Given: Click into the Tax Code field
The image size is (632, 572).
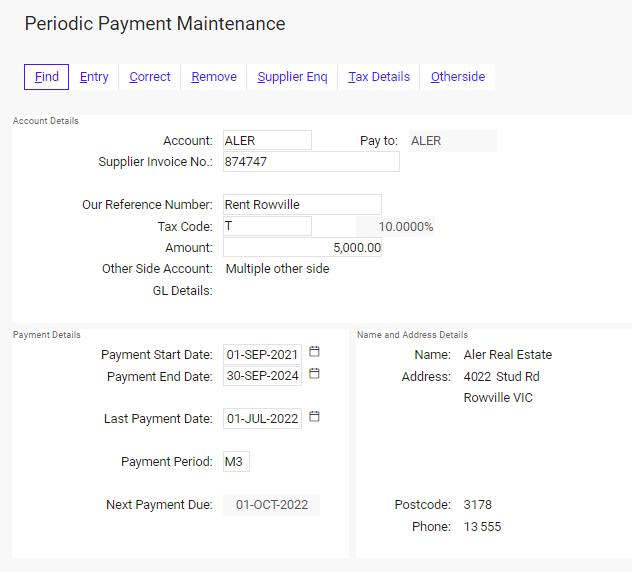Looking at the screenshot, I should coord(267,226).
